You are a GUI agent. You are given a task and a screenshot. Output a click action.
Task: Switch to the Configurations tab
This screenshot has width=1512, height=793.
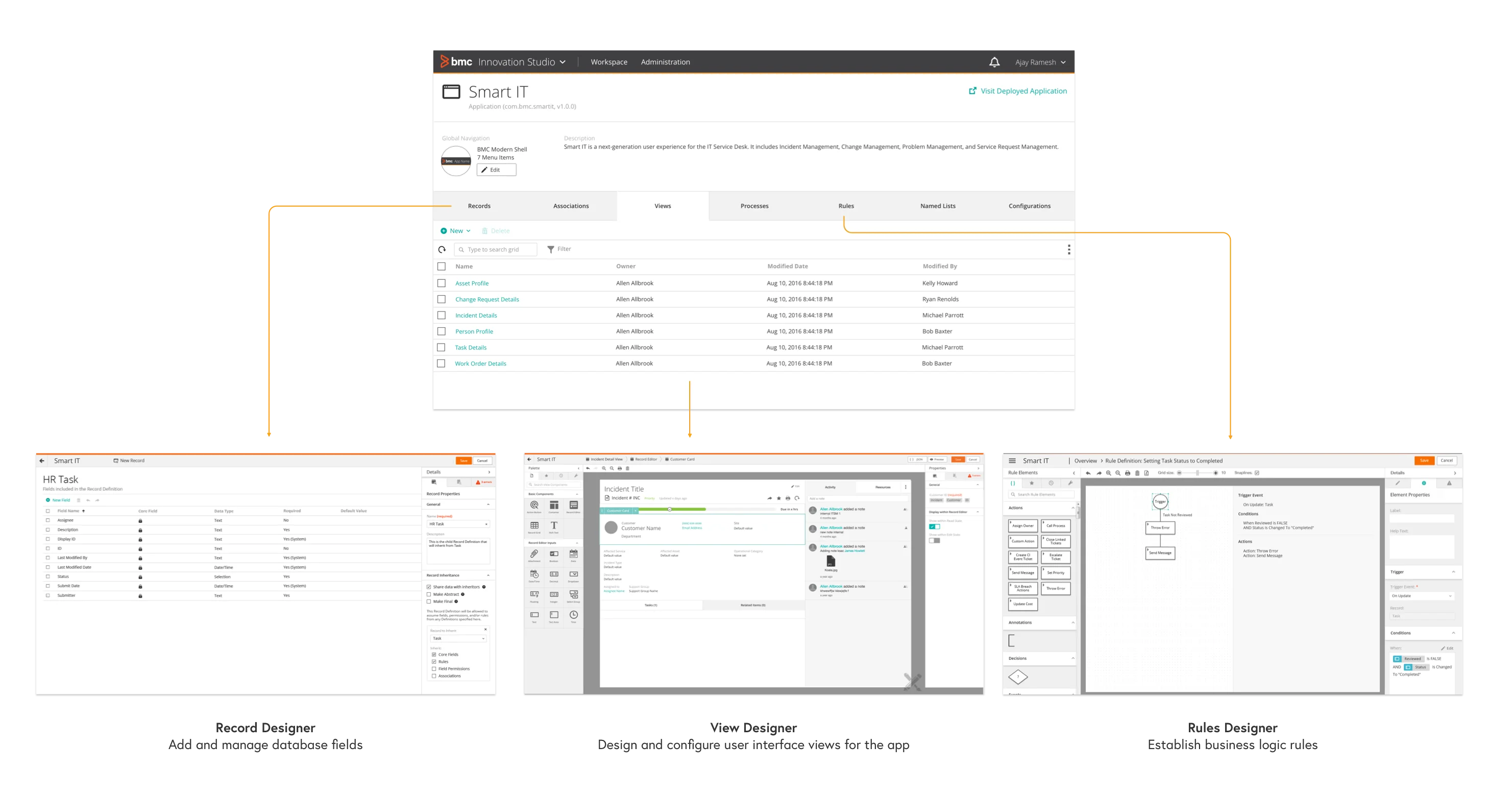[1030, 207]
